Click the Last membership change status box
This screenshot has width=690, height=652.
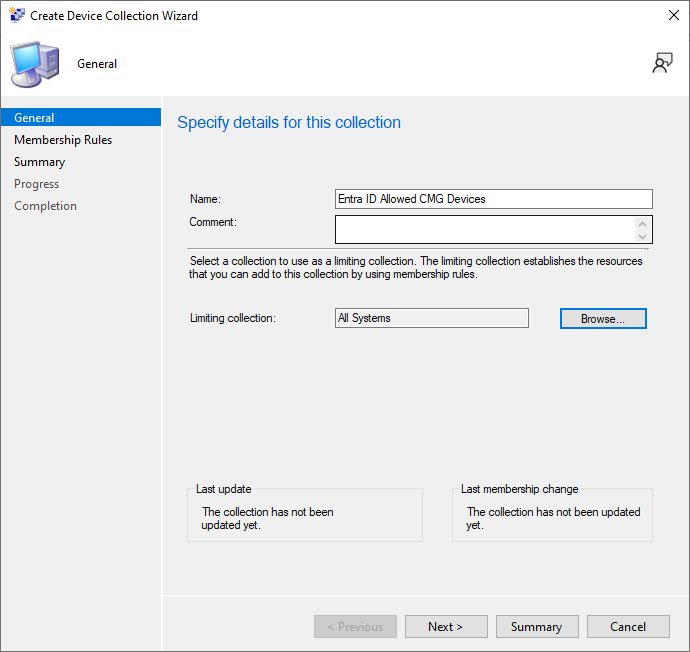(x=552, y=517)
